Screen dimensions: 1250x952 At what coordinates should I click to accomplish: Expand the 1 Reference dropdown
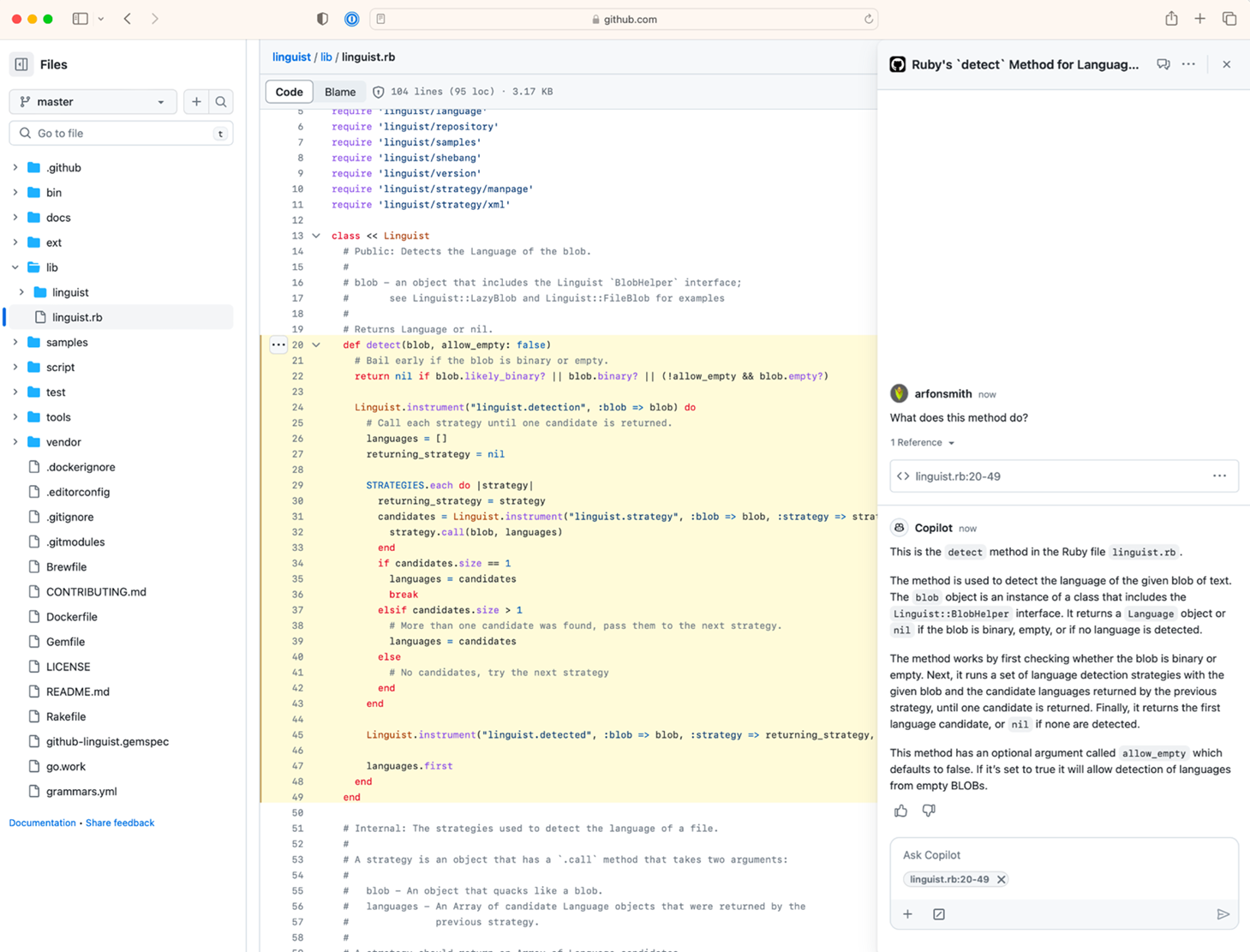(922, 442)
